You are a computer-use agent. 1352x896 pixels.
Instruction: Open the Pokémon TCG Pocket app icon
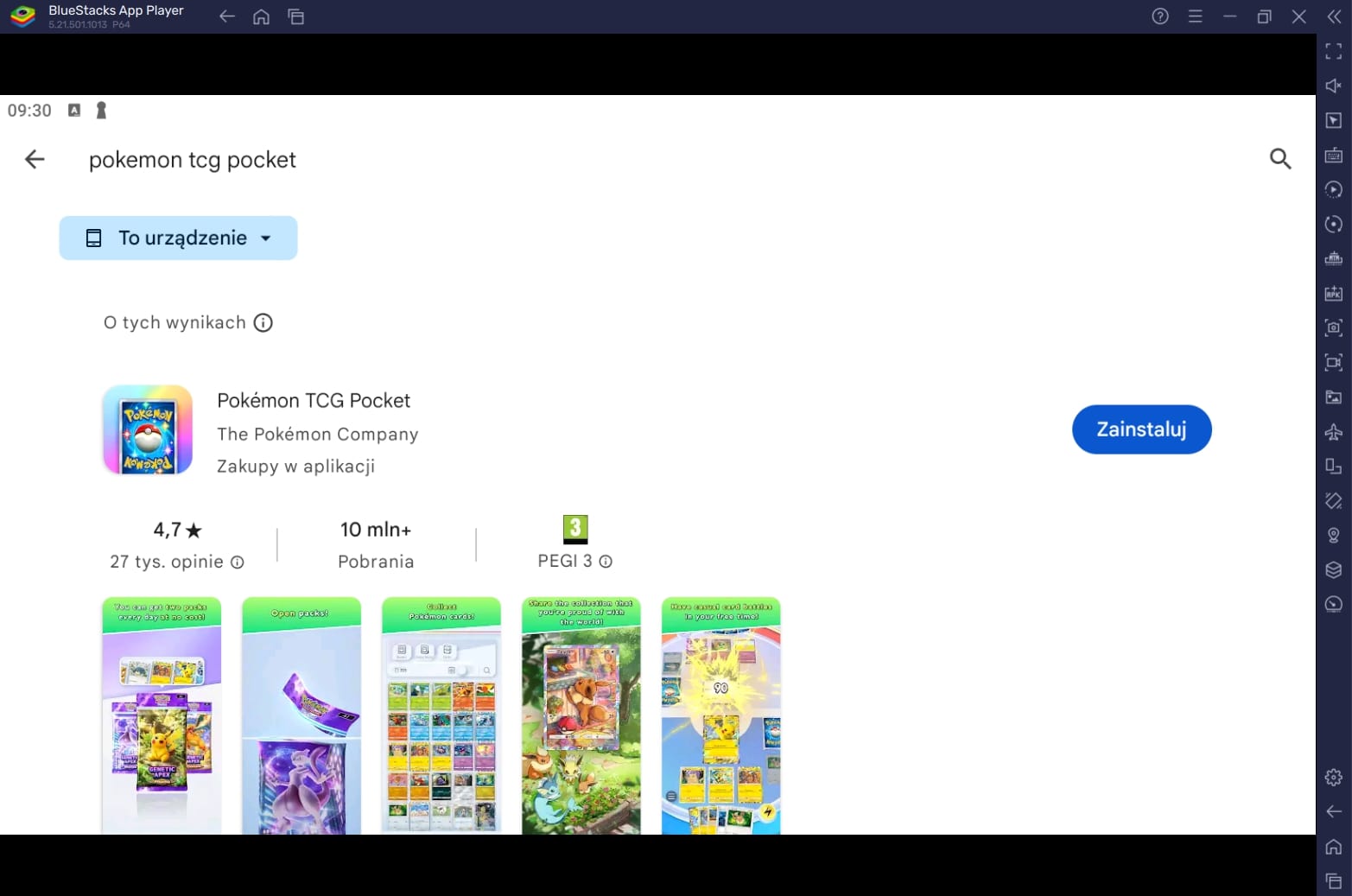[x=148, y=429]
